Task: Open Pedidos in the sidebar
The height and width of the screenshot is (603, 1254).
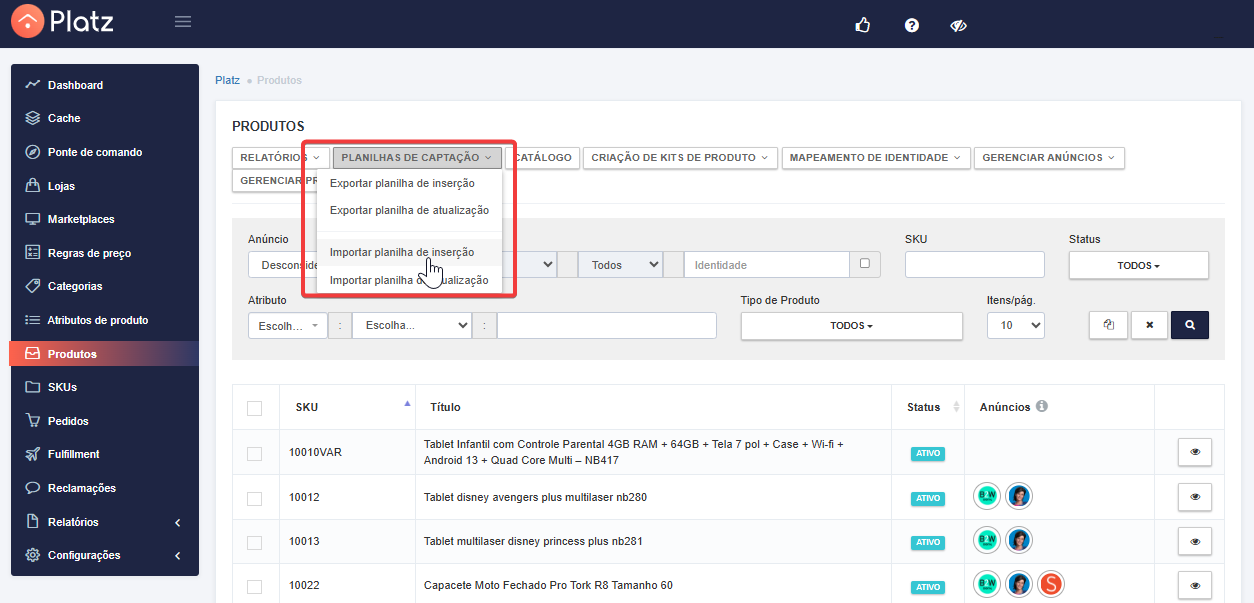Action: coord(68,421)
